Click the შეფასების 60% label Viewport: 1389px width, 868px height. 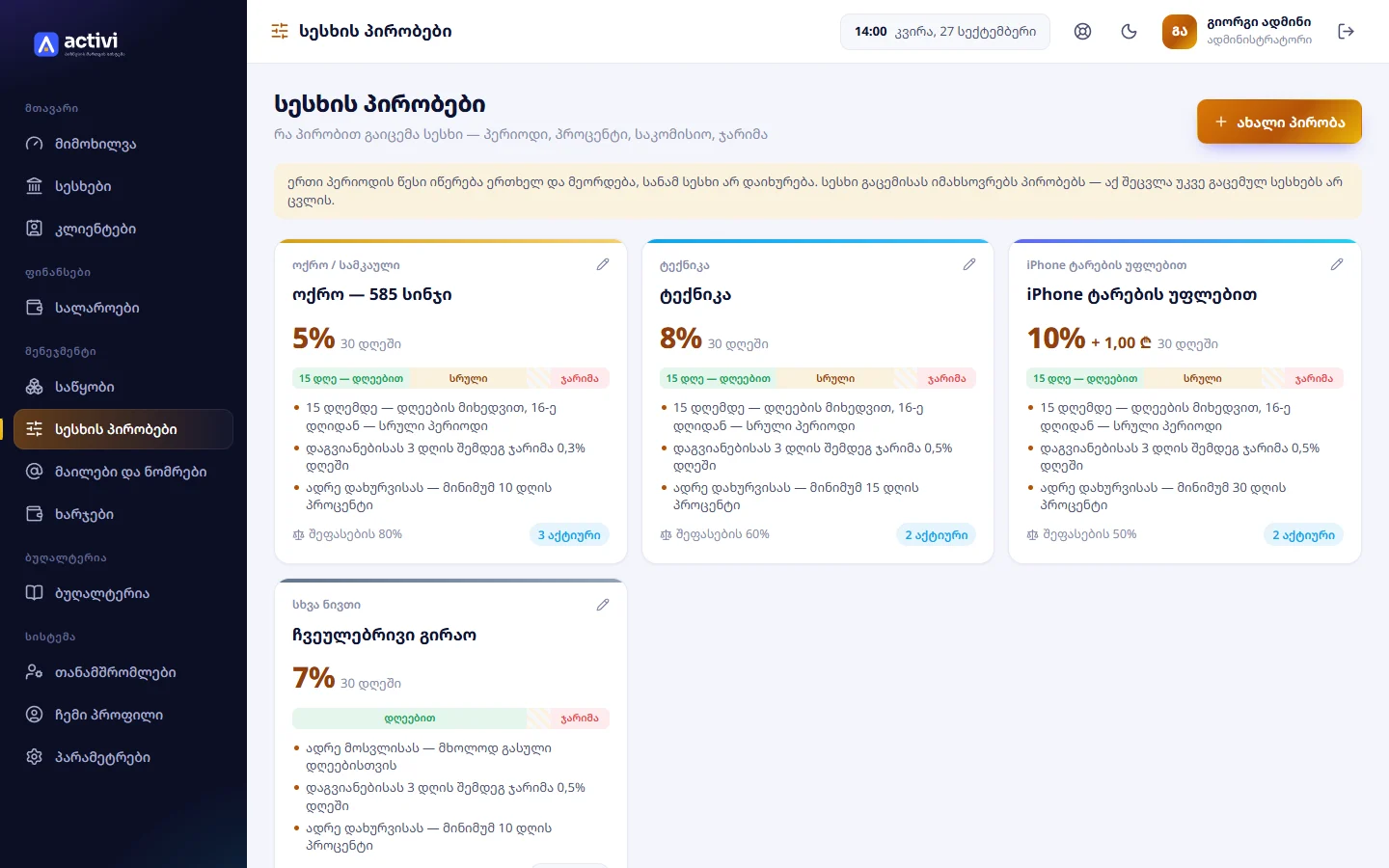(x=722, y=534)
